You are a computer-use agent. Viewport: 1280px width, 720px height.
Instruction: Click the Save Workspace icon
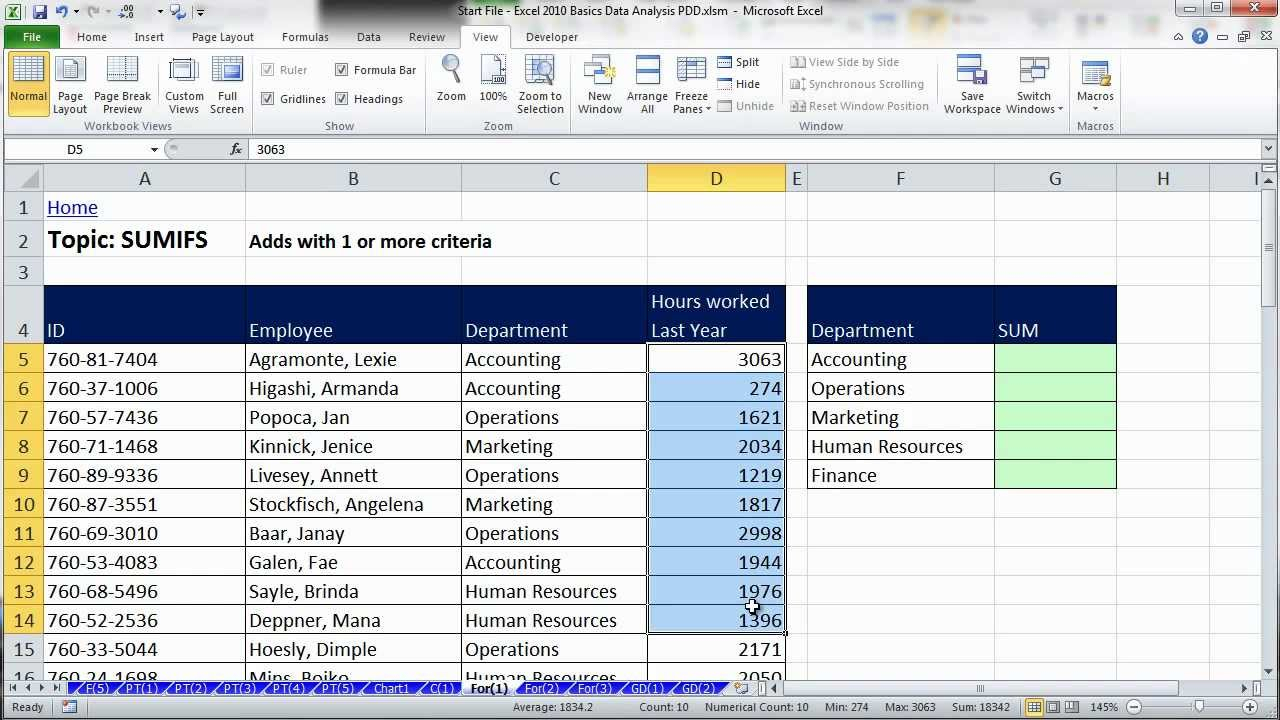point(971,83)
